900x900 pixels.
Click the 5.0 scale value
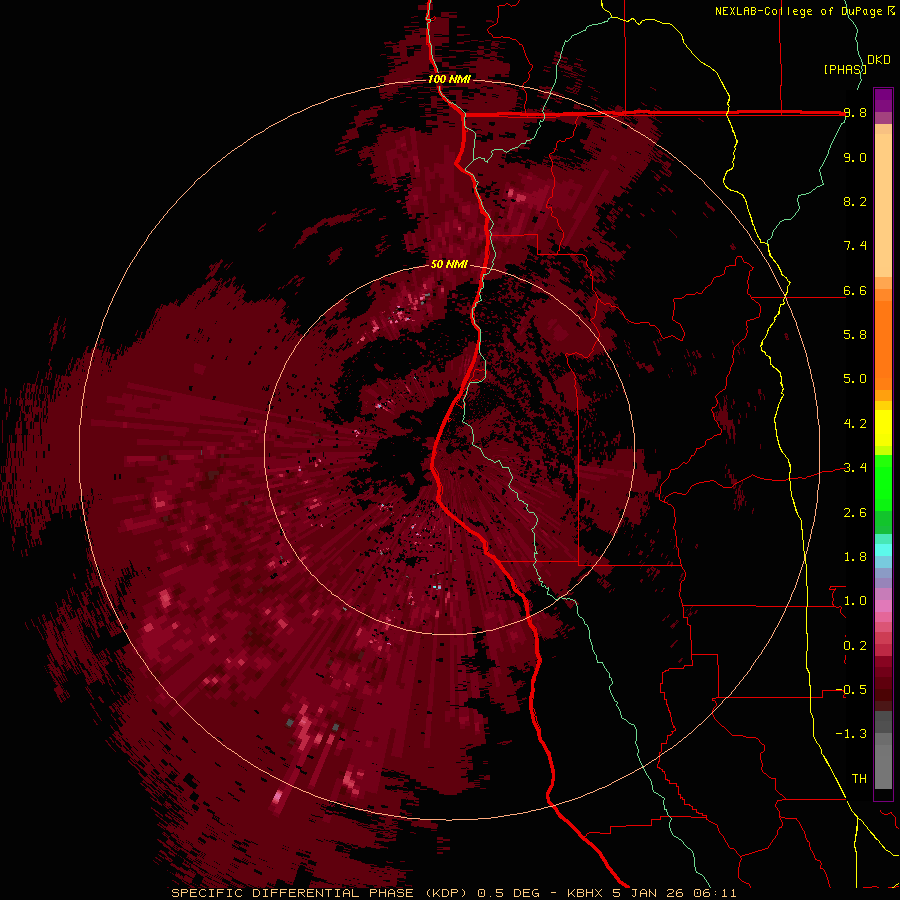(x=855, y=379)
